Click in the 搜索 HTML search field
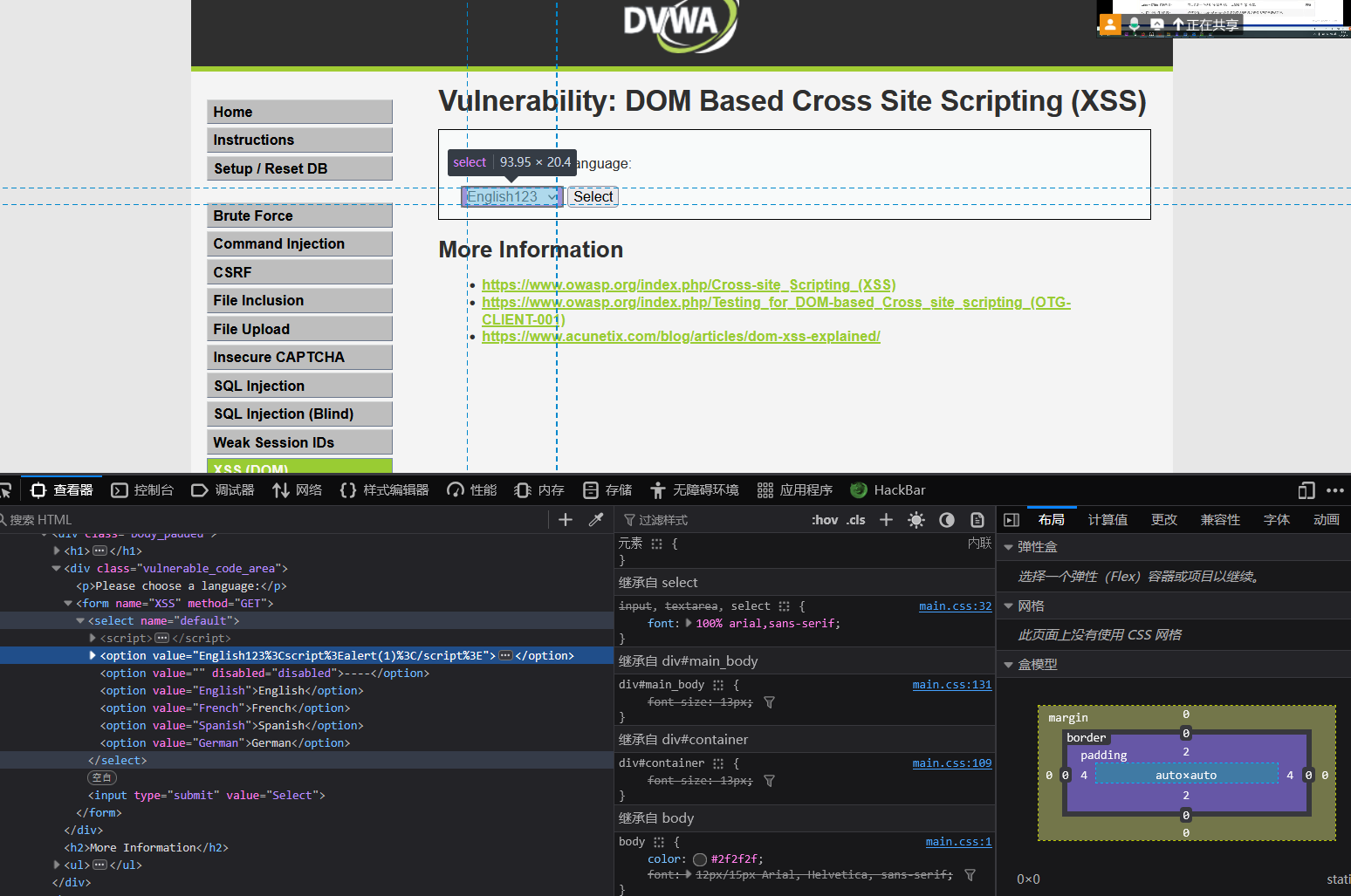1351x896 pixels. coord(275,520)
